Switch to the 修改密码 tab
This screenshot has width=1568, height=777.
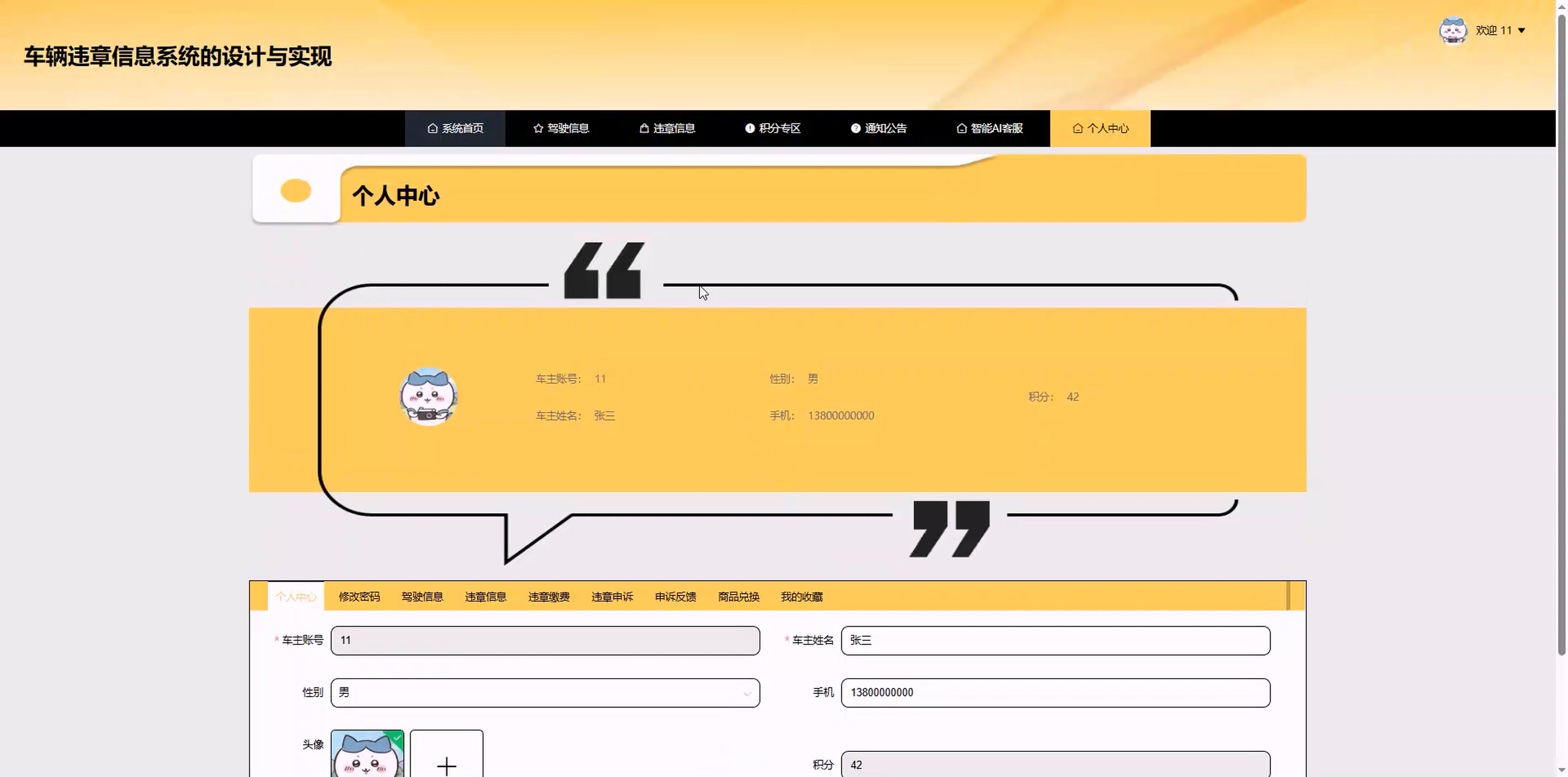[x=359, y=597]
